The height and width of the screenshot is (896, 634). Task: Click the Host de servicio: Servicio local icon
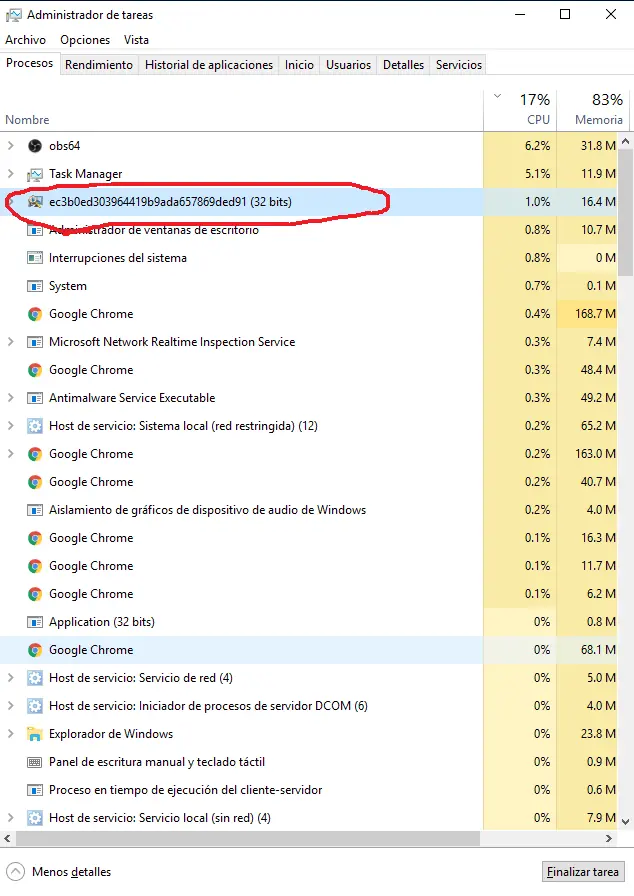(x=35, y=818)
